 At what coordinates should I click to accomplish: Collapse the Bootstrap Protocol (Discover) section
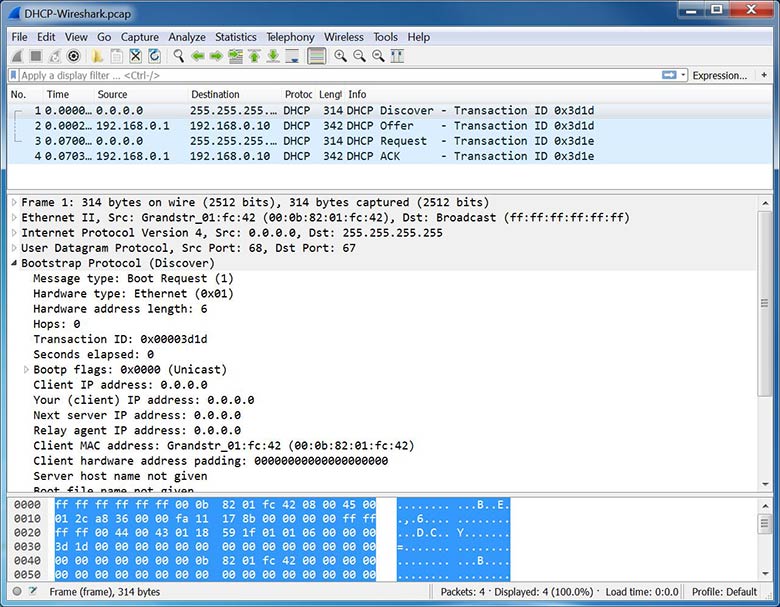click(14, 263)
